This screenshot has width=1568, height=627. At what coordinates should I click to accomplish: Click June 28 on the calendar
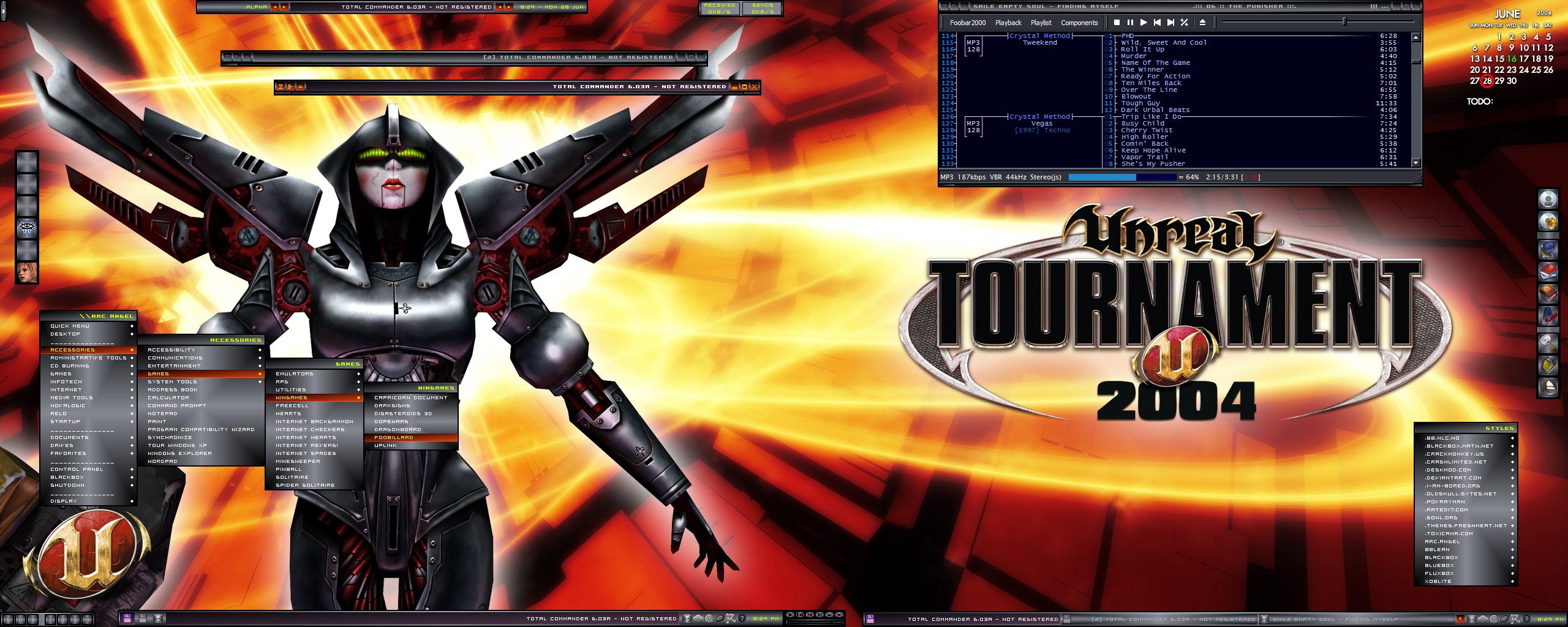point(1487,81)
